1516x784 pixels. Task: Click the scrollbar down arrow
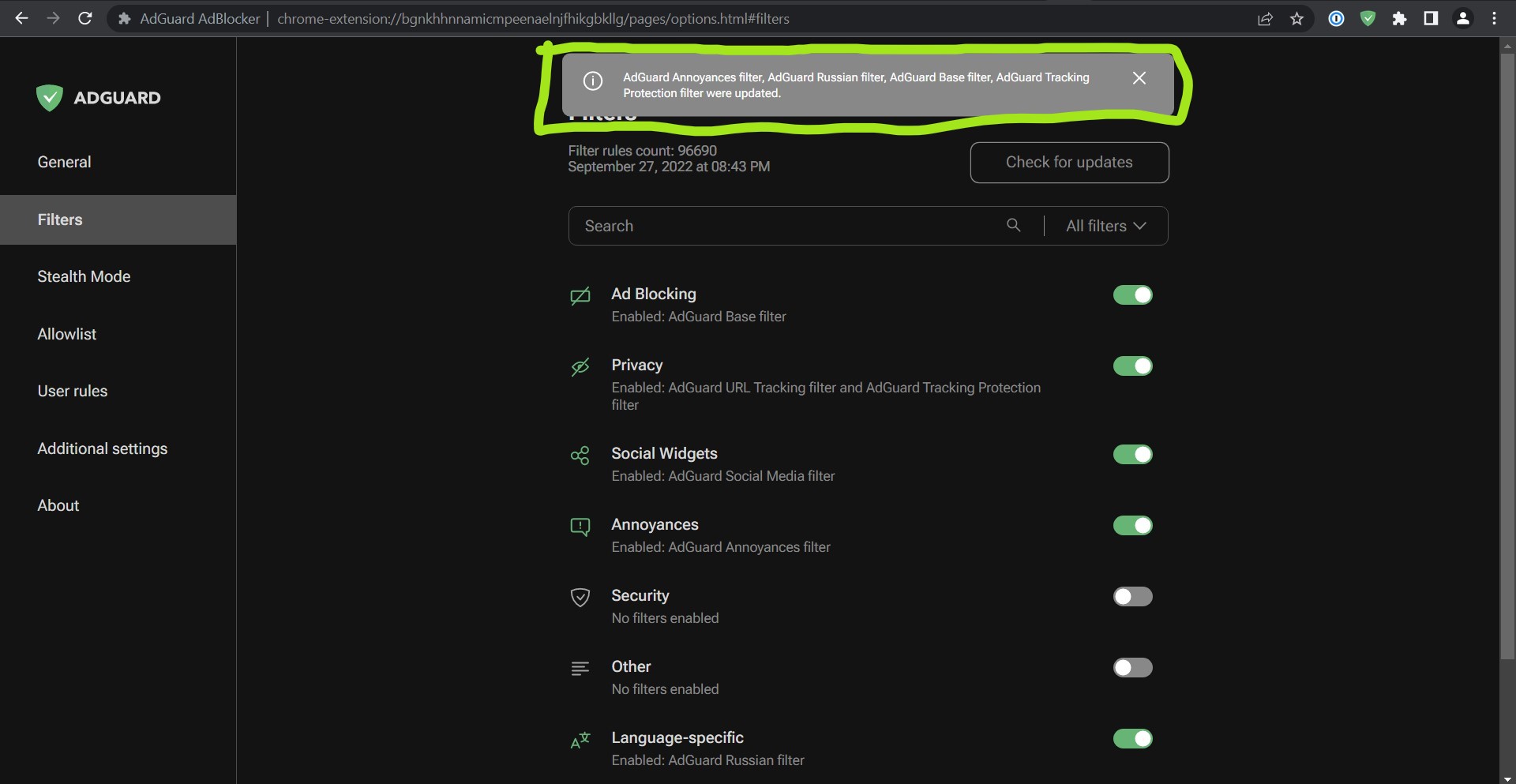[x=1507, y=778]
